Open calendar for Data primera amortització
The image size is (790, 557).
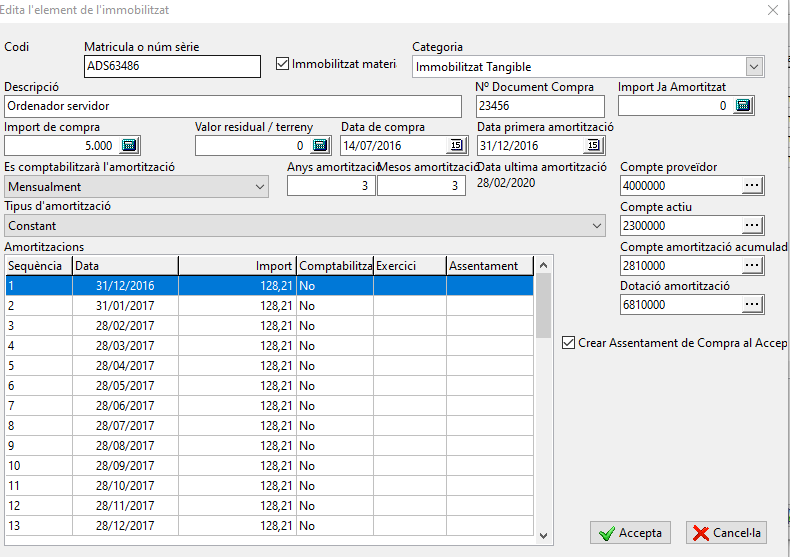(593, 146)
